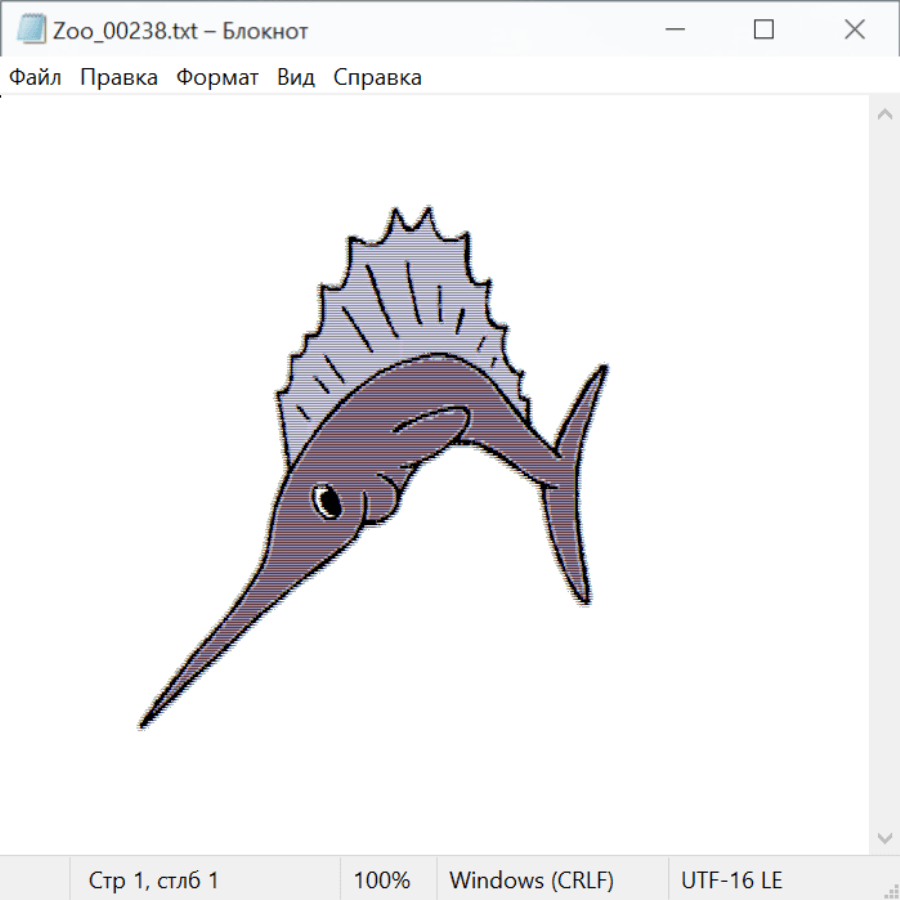Close the Zoo_00238.txt window
Image resolution: width=900 pixels, height=900 pixels.
click(854, 30)
